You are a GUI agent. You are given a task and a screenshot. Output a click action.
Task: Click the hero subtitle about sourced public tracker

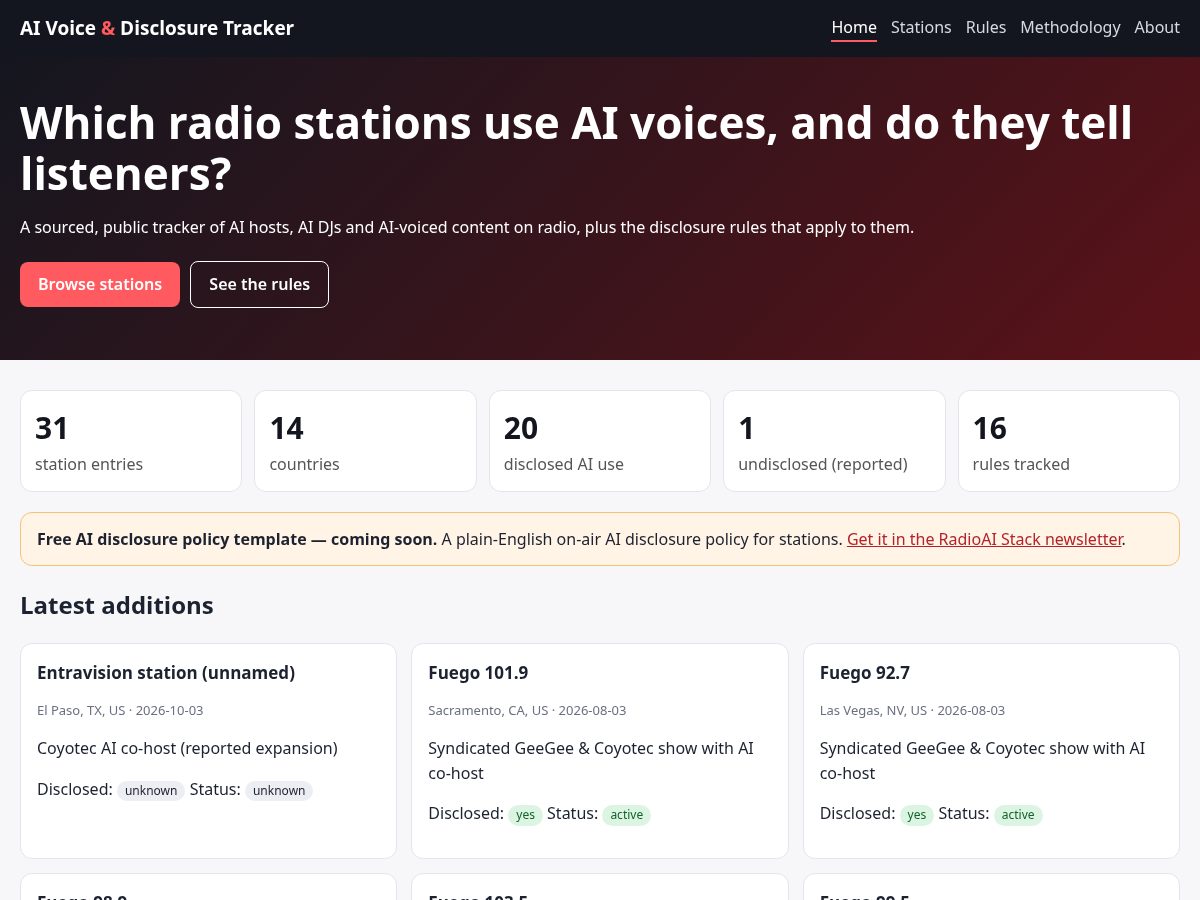pyautogui.click(x=467, y=227)
